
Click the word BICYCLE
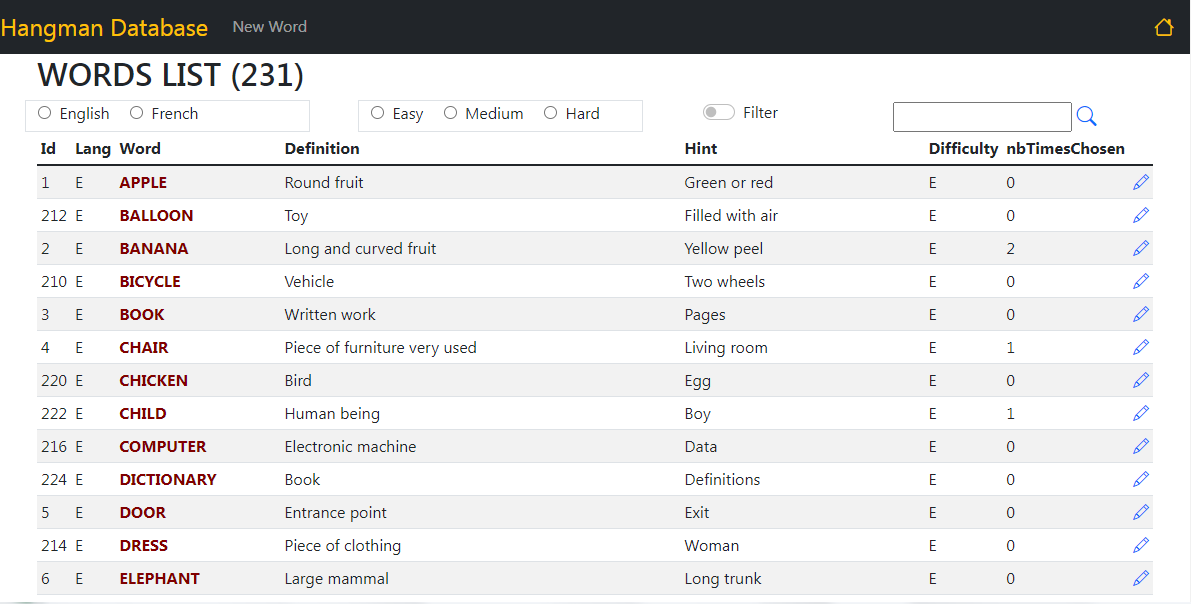(x=150, y=282)
